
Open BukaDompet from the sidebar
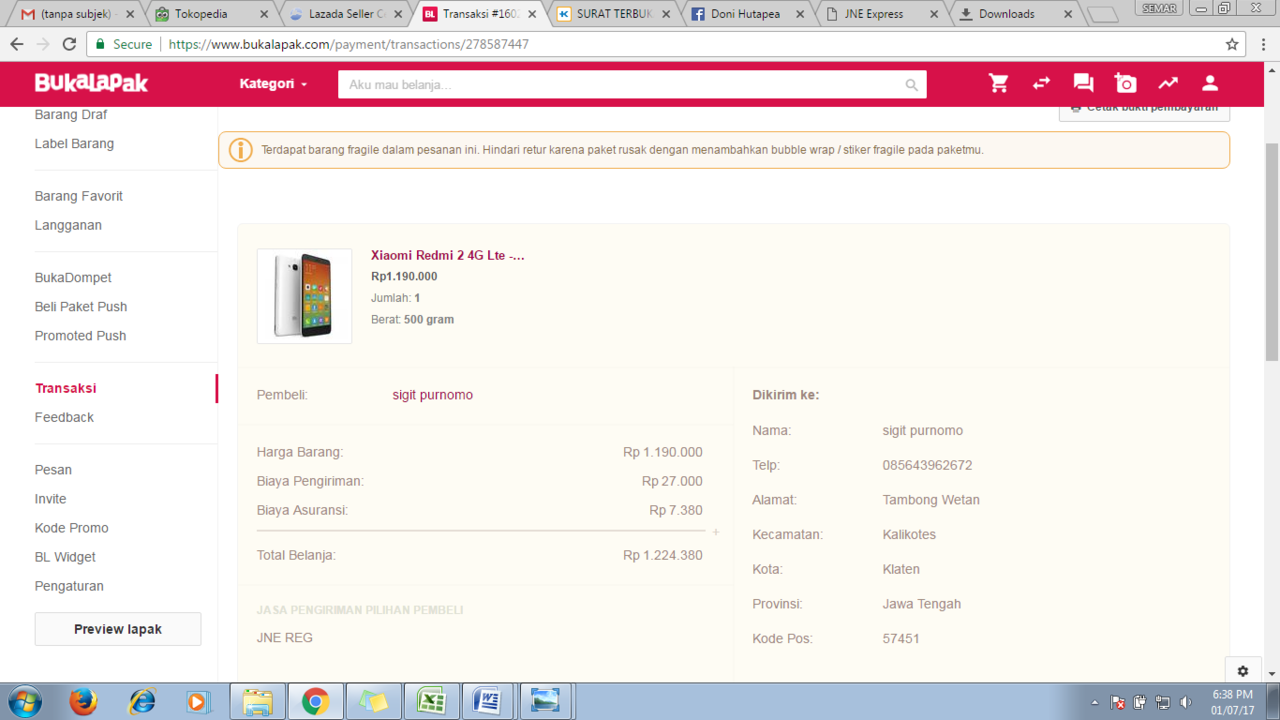pyautogui.click(x=73, y=278)
